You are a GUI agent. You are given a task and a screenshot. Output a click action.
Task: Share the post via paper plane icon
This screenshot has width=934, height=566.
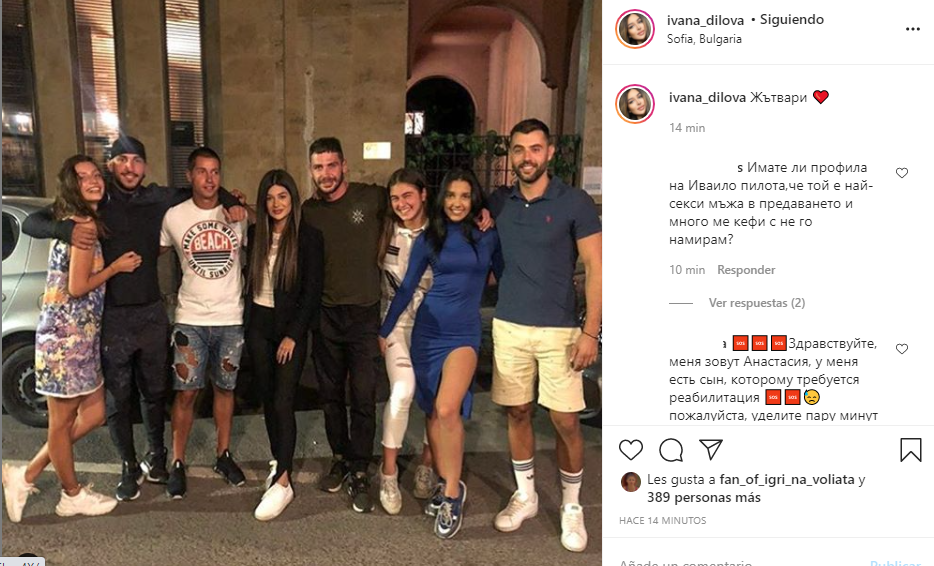(x=711, y=449)
